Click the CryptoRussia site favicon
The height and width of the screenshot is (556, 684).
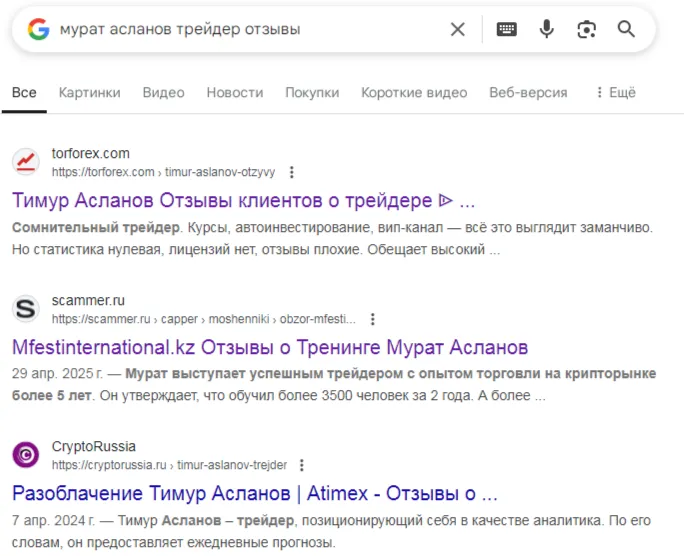[x=26, y=455]
